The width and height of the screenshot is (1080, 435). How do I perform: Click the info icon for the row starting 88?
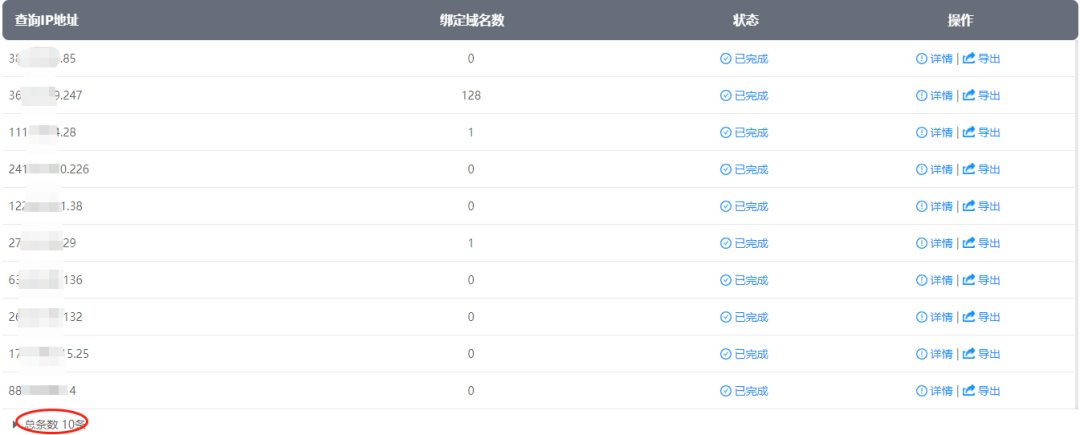[x=922, y=391]
